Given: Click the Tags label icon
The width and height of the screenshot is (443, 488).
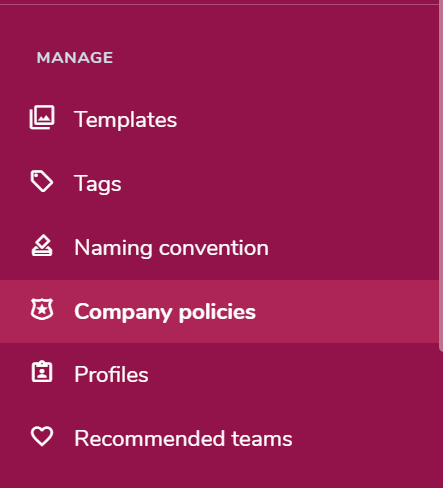Looking at the screenshot, I should point(42,181).
